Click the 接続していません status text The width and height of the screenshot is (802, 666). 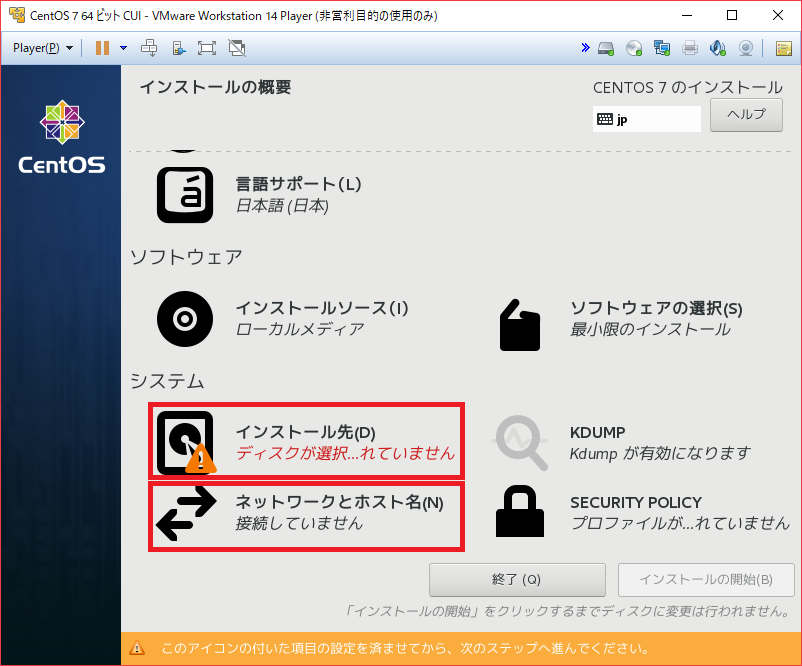pyautogui.click(x=299, y=523)
